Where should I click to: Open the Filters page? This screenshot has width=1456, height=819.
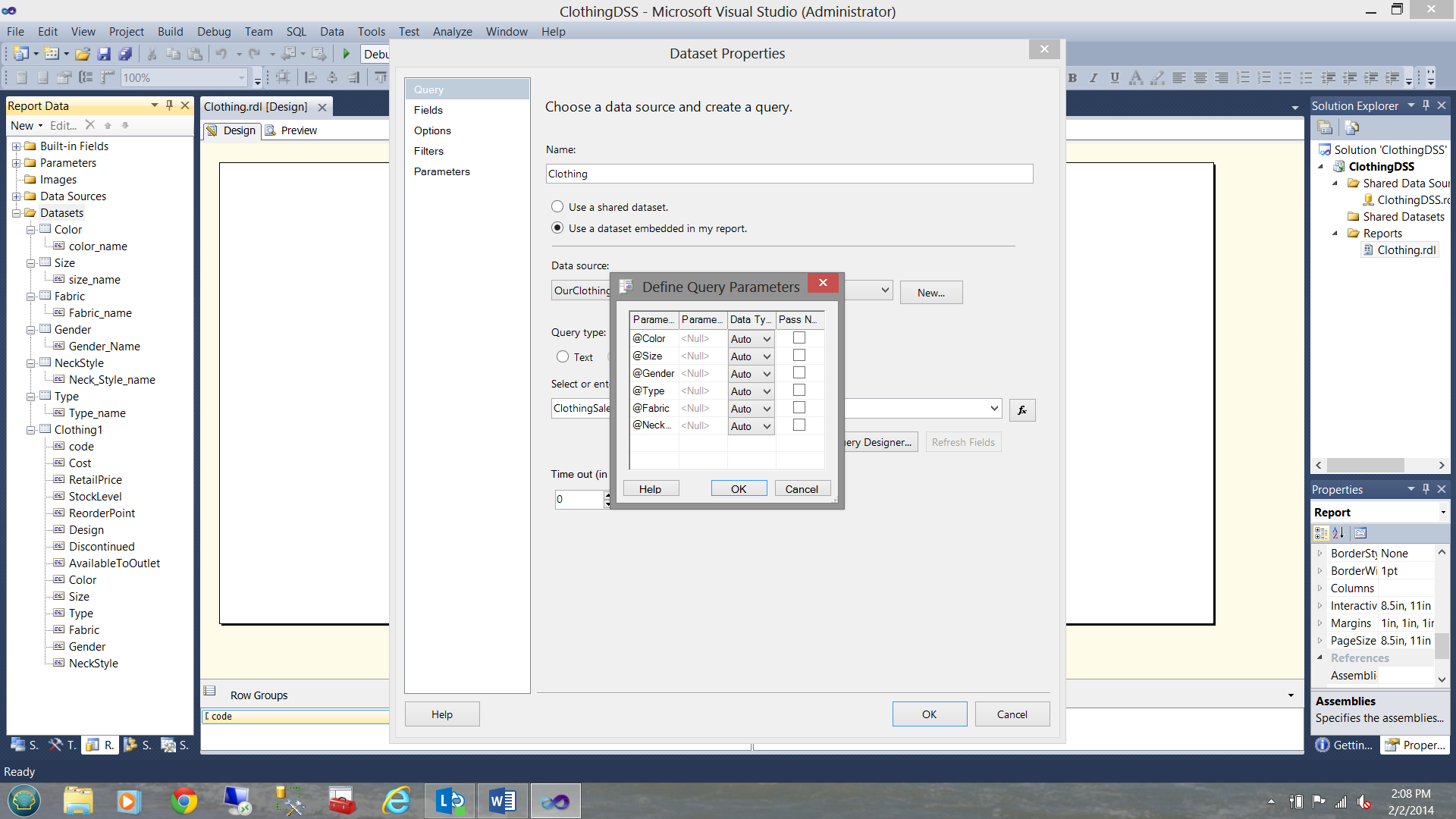tap(428, 151)
